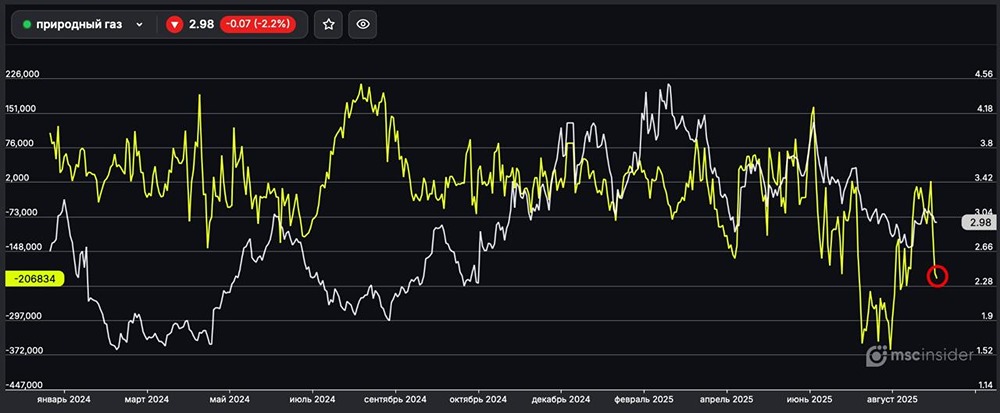This screenshot has height=413, width=1000.
Task: Click the 2.28 right axis value
Action: 984,282
